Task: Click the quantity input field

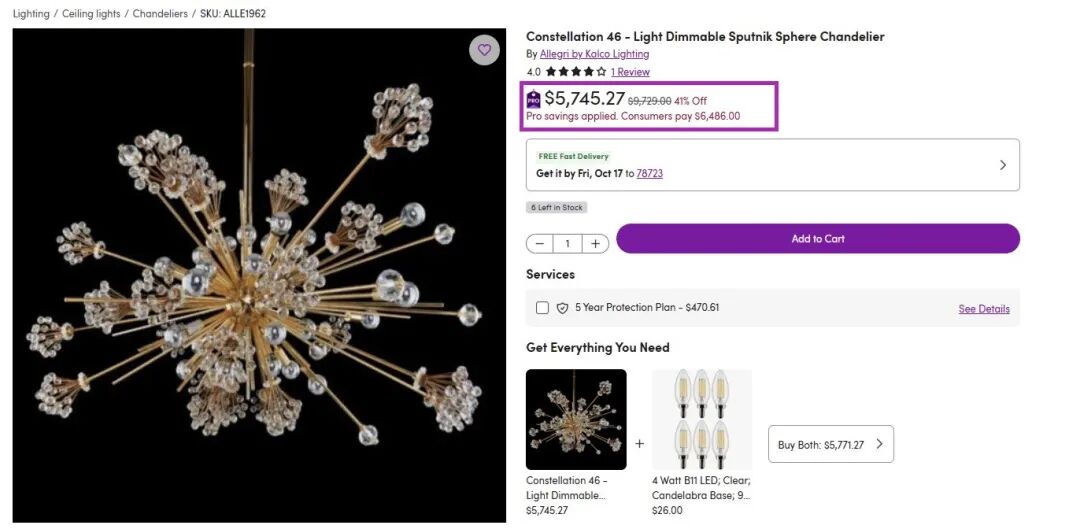Action: 567,244
